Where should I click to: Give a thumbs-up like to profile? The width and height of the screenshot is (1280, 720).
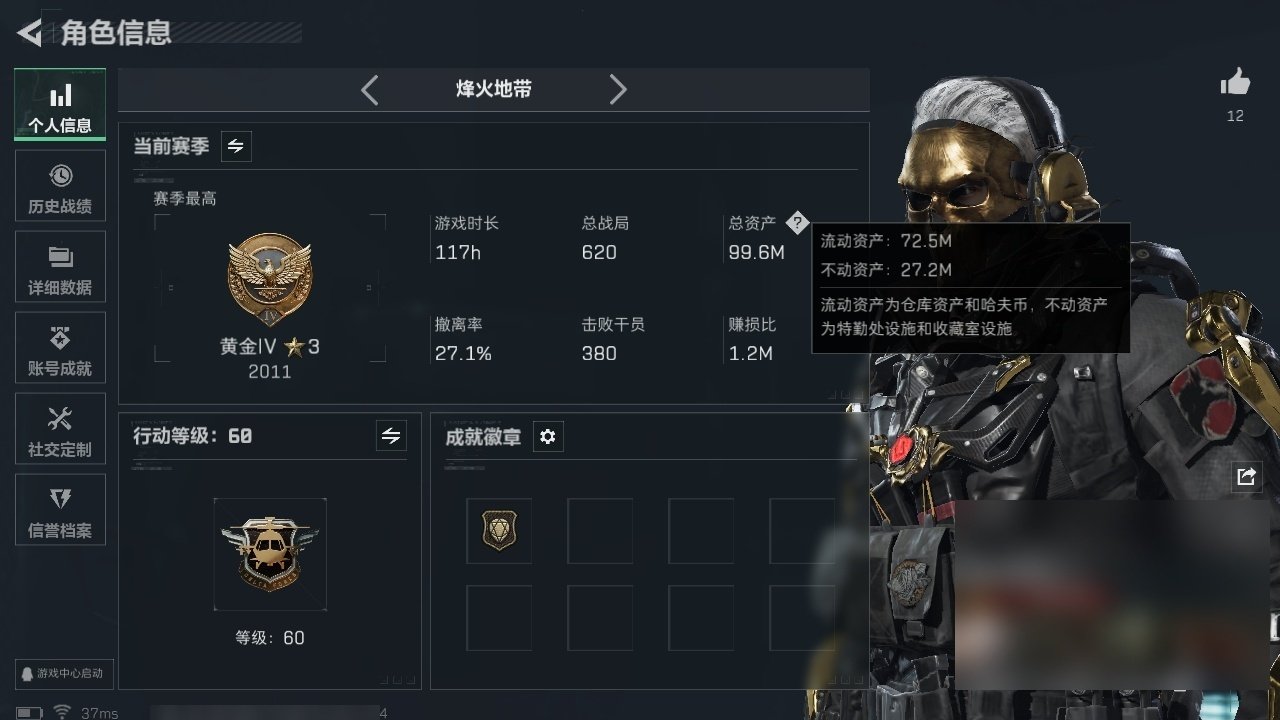(1235, 83)
